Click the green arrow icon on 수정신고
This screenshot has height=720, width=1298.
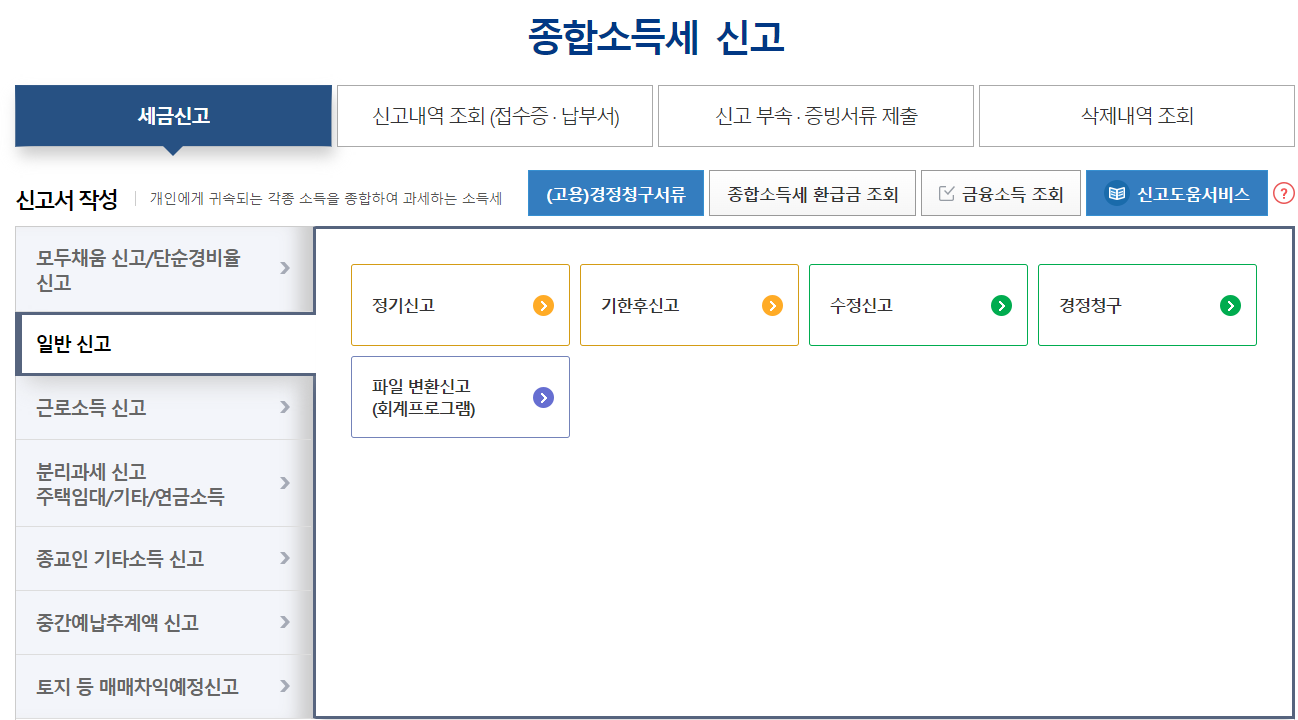[999, 305]
